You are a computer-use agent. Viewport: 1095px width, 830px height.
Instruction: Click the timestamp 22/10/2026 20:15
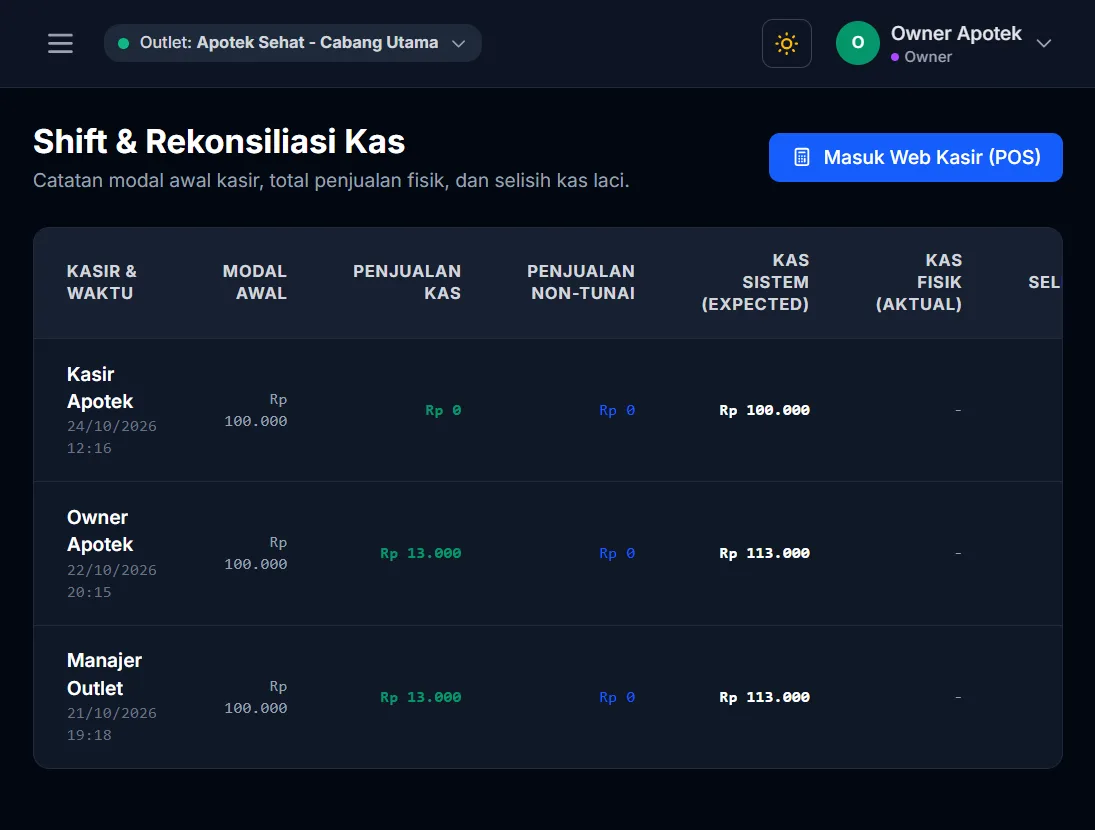tap(112, 581)
